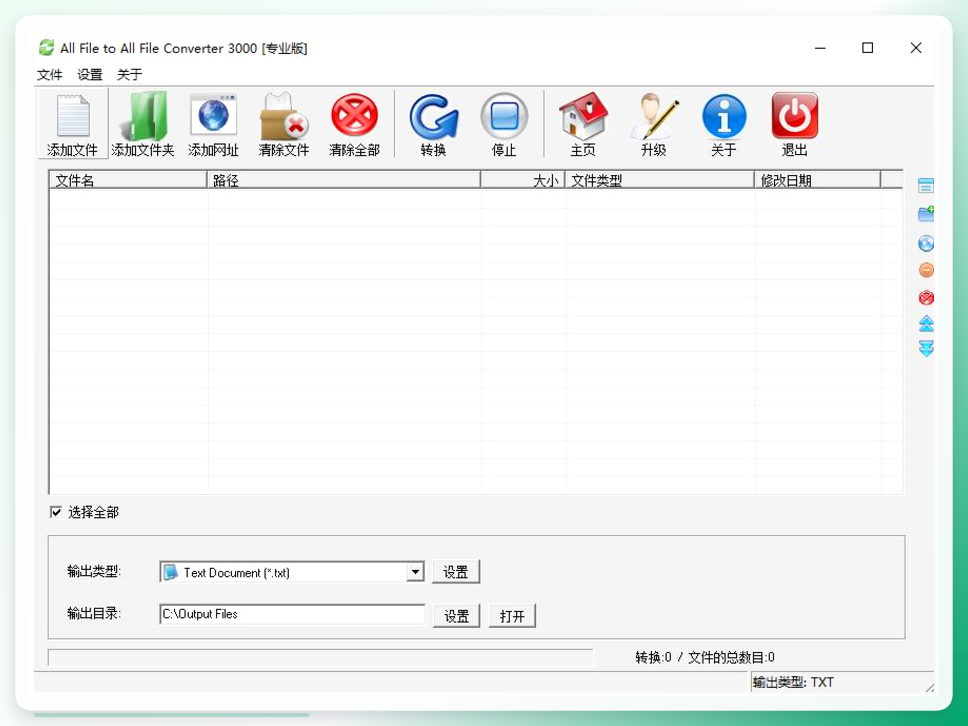The image size is (968, 726).
Task: Close the All File Converter window
Action: [x=916, y=48]
